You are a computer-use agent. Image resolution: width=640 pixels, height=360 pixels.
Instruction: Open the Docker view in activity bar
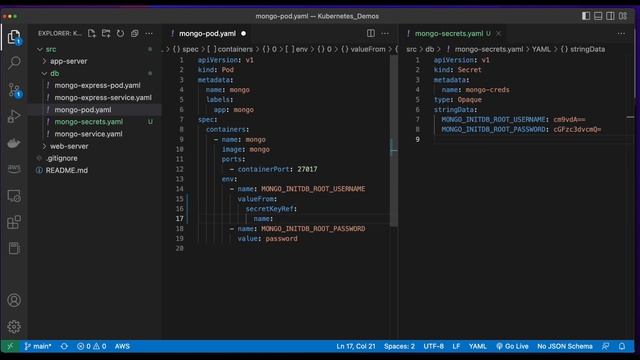click(x=14, y=143)
